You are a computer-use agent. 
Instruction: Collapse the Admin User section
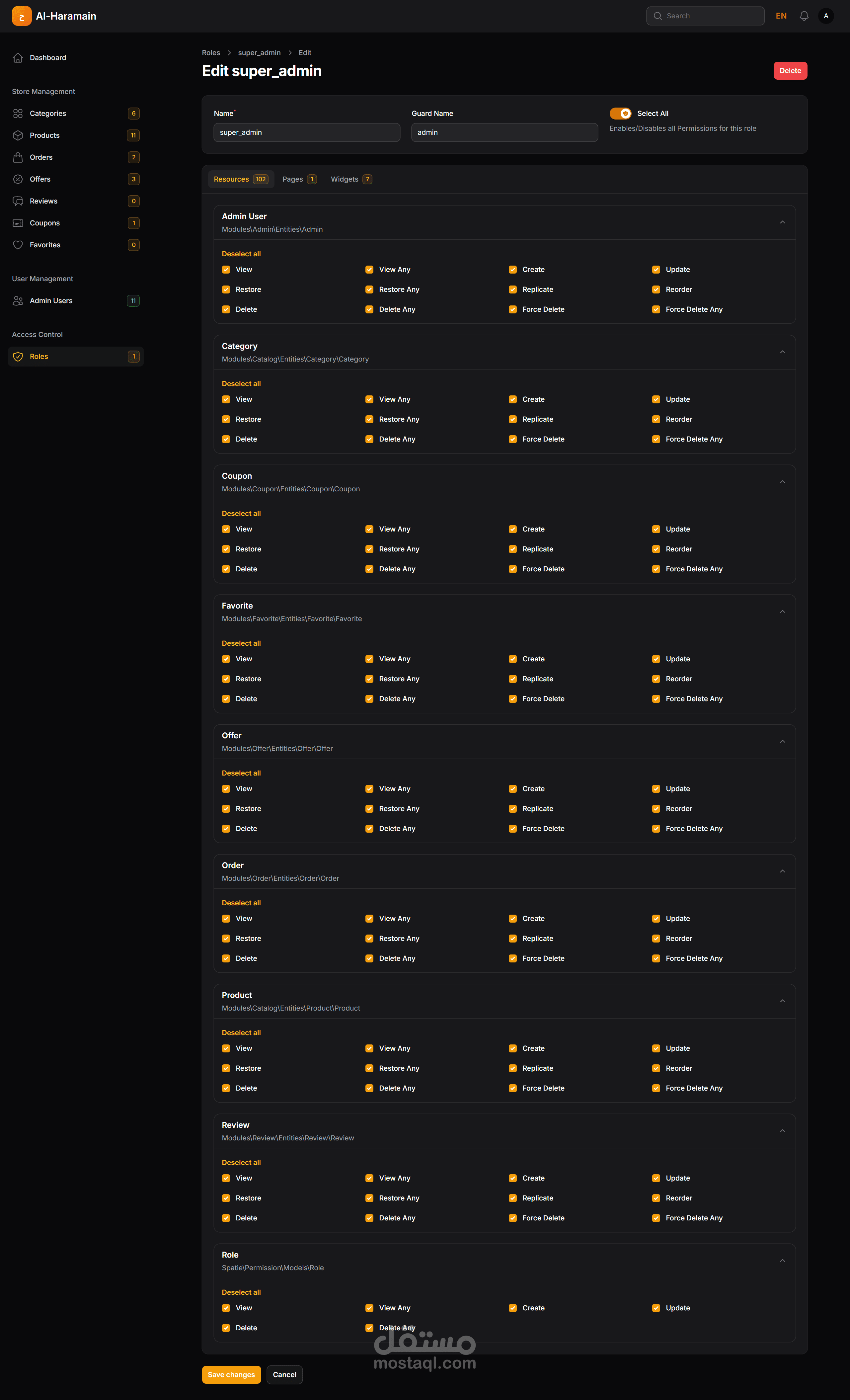tap(782, 222)
